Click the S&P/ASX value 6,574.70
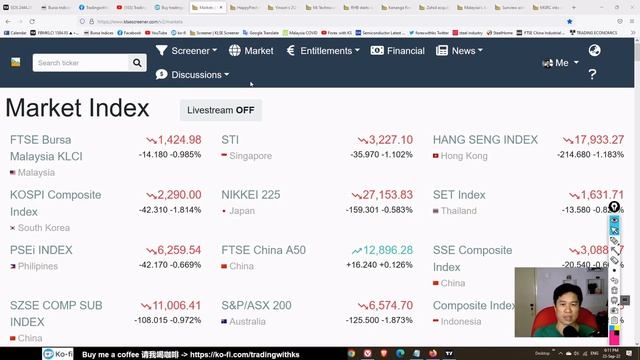Screen dimensions: 640x360 pyautogui.click(x=391, y=305)
